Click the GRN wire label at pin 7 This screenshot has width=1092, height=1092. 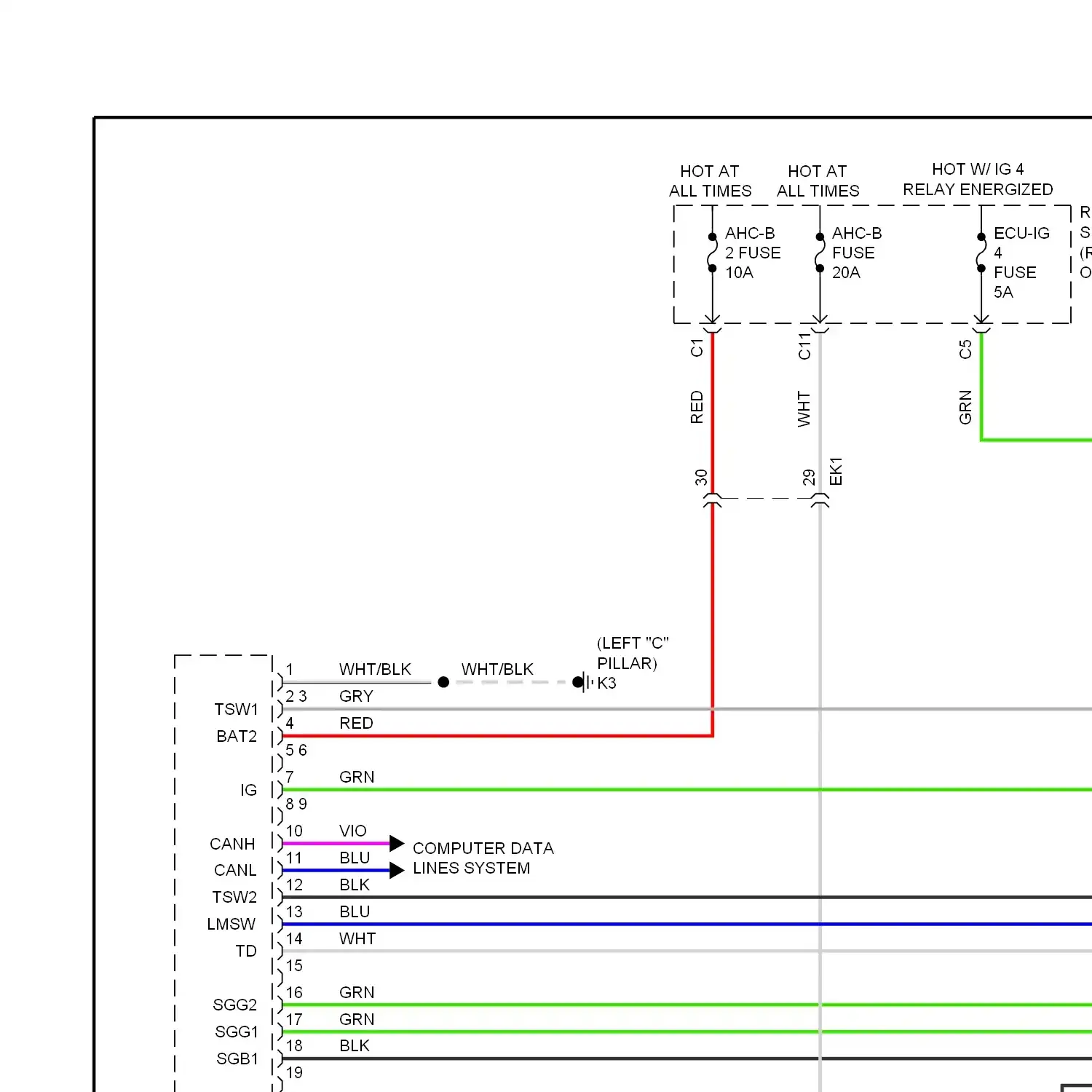pyautogui.click(x=357, y=777)
